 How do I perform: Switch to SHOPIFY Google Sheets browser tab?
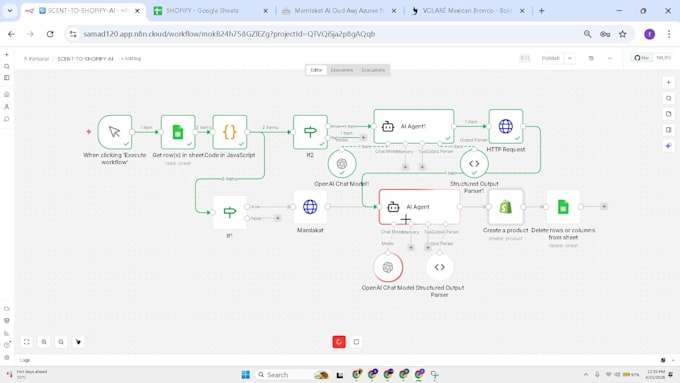[212, 11]
